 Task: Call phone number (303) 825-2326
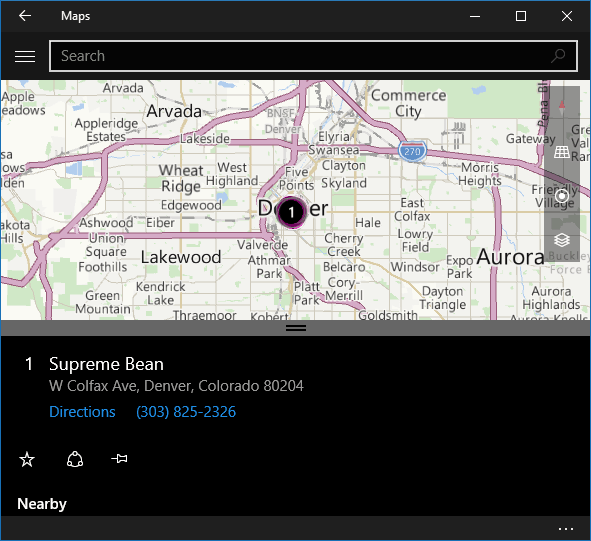pyautogui.click(x=186, y=412)
